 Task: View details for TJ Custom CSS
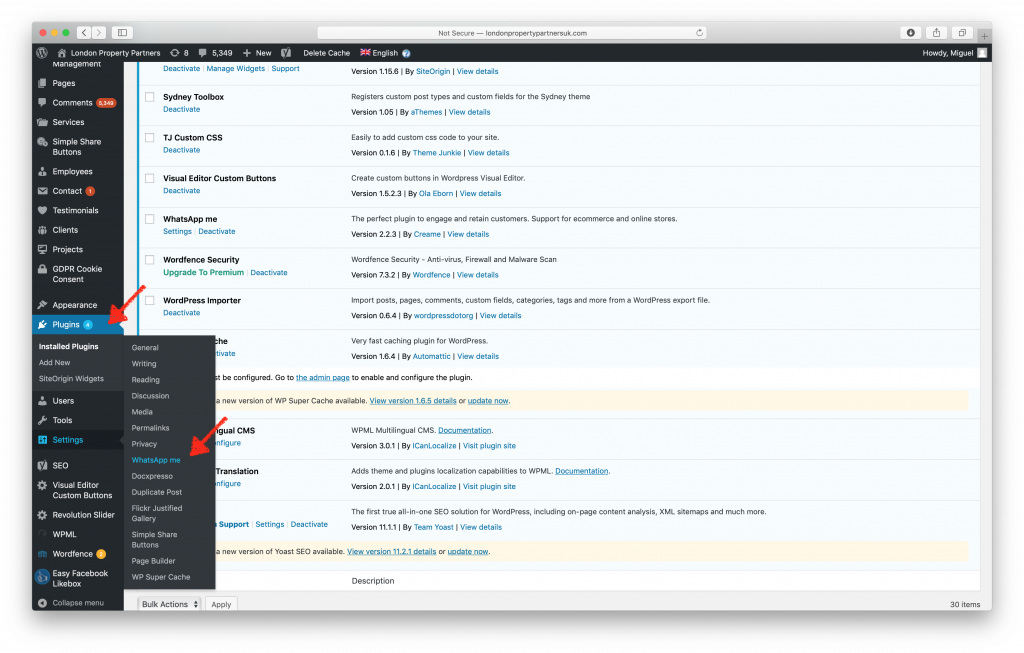(x=488, y=153)
